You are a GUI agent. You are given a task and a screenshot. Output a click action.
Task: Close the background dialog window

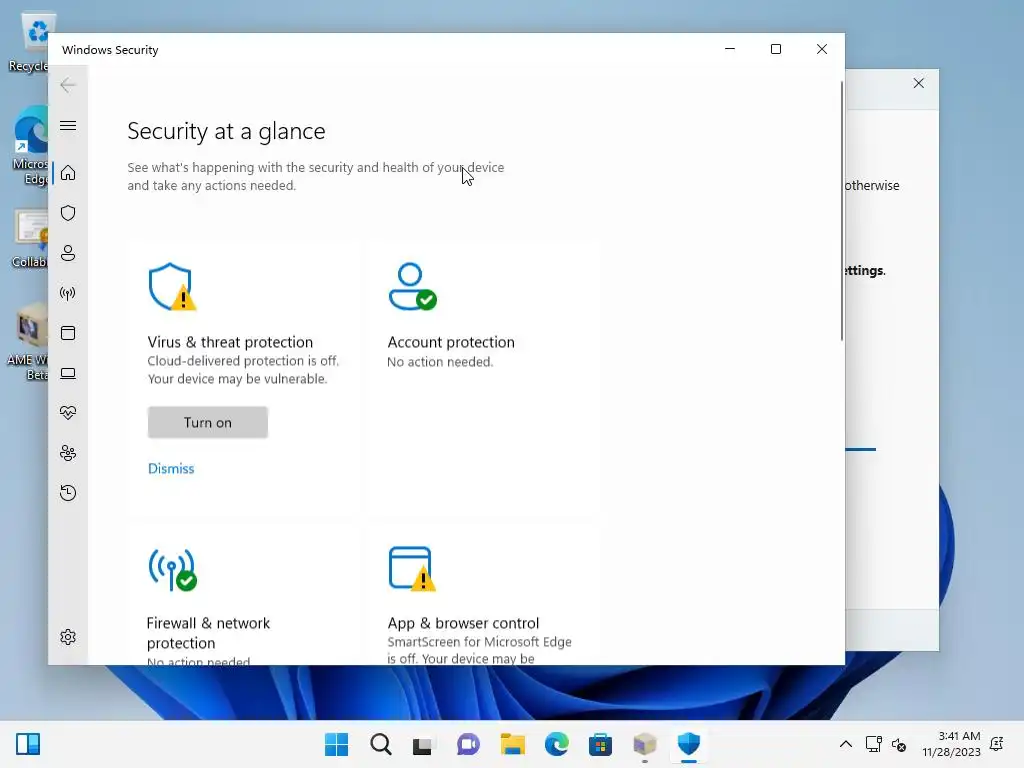[918, 83]
